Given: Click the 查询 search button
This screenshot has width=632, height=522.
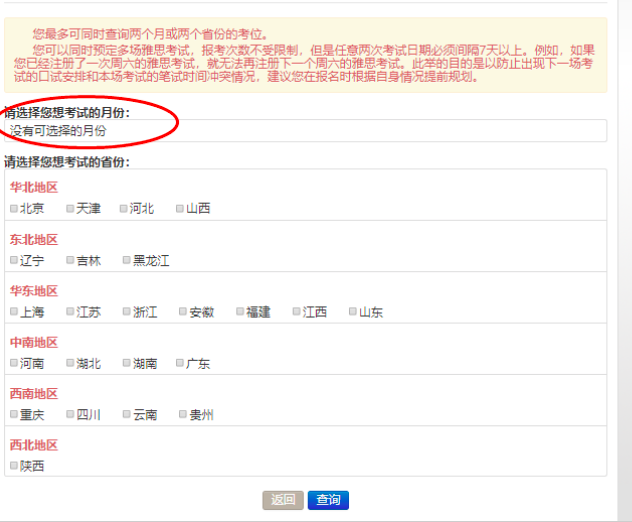Looking at the screenshot, I should [328, 500].
